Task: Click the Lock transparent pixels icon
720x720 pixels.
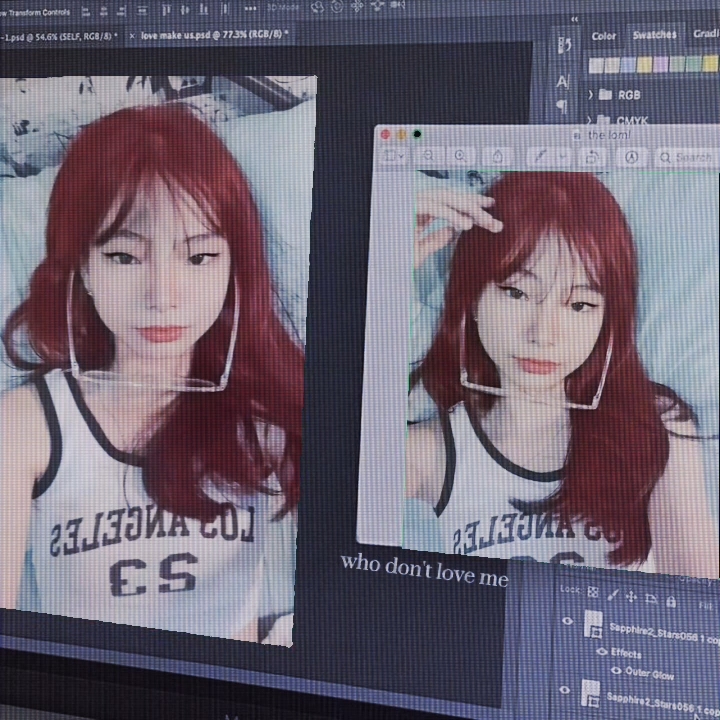Action: (593, 592)
